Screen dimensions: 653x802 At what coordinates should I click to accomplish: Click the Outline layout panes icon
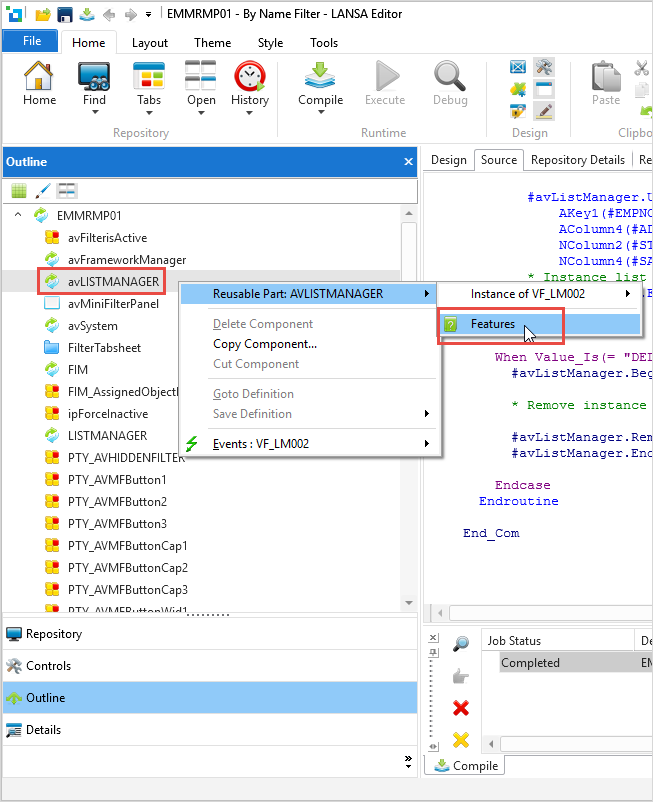pyautogui.click(x=67, y=191)
